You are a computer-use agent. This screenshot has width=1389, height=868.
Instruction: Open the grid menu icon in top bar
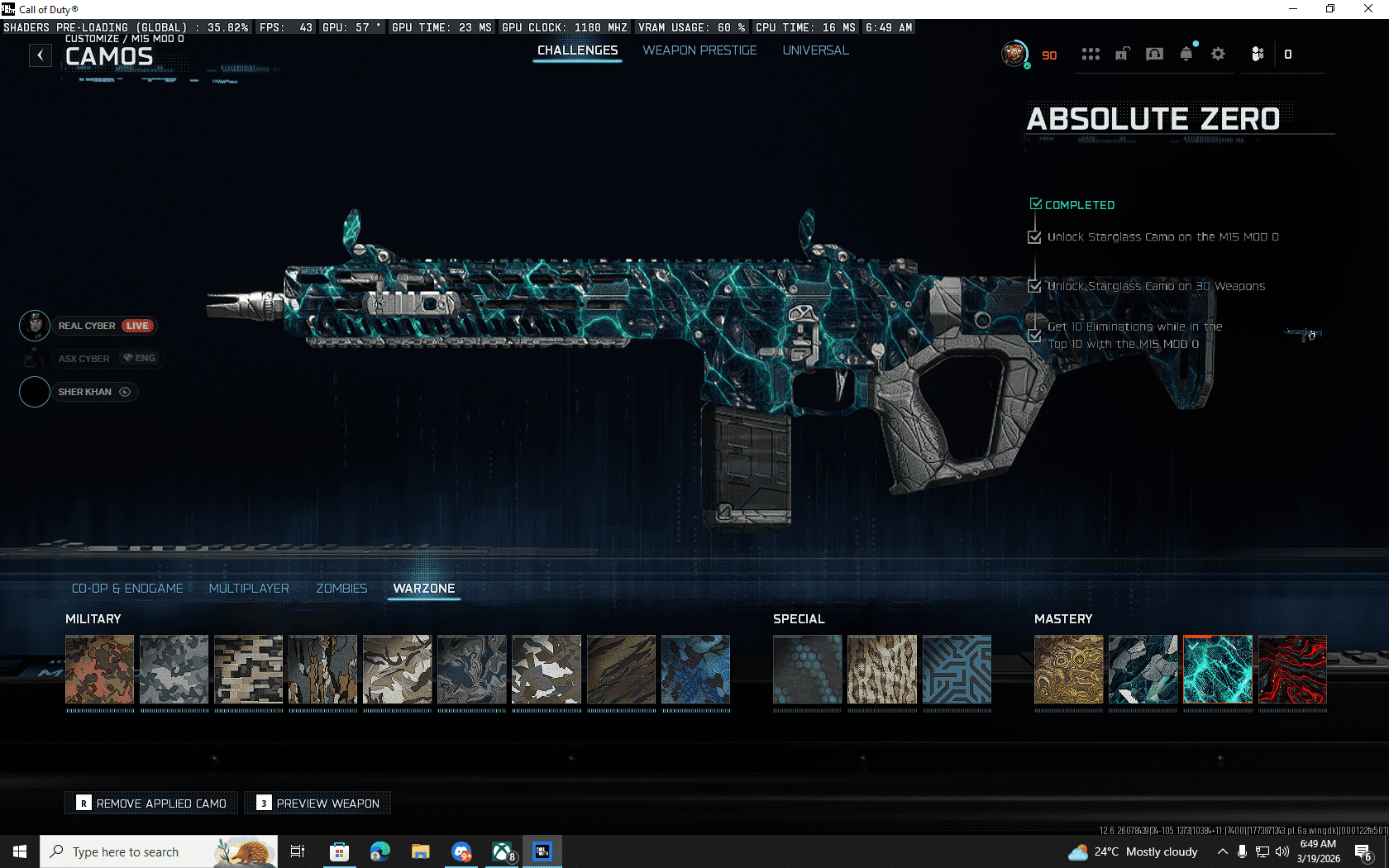click(1091, 55)
